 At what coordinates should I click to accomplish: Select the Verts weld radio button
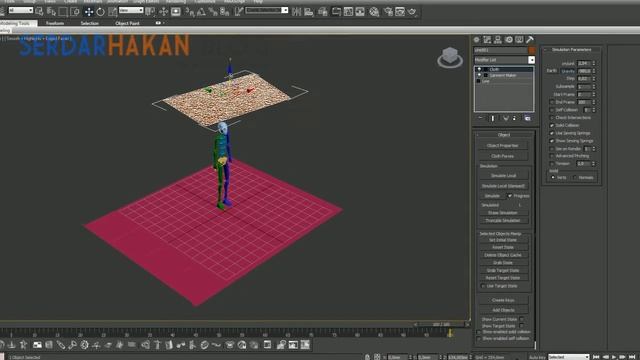click(x=553, y=178)
